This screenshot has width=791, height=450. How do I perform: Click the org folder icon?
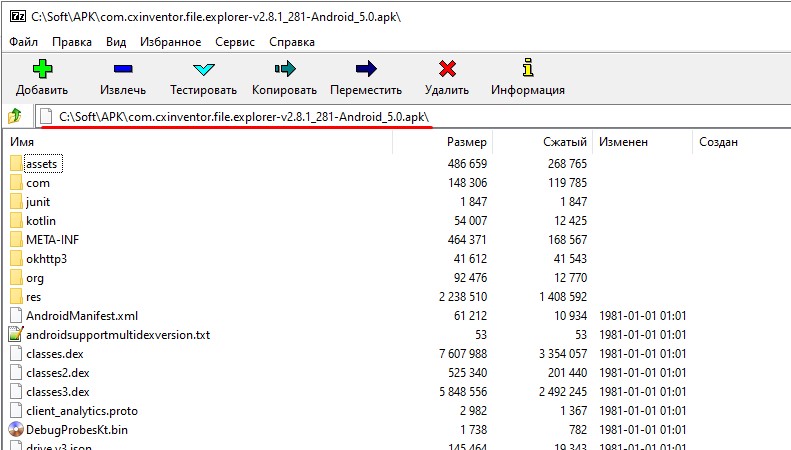coord(16,277)
